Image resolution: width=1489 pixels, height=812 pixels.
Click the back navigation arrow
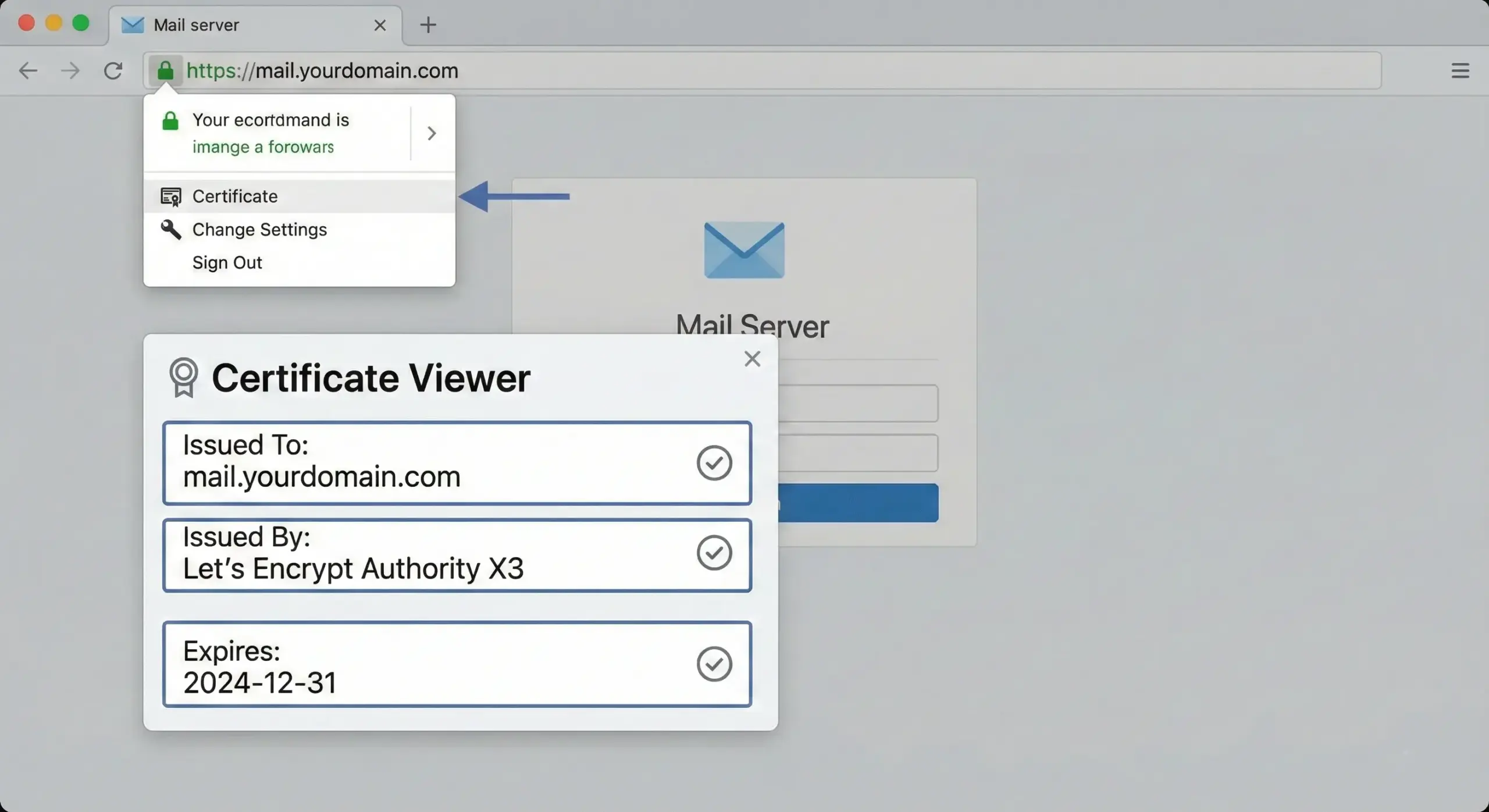click(27, 70)
